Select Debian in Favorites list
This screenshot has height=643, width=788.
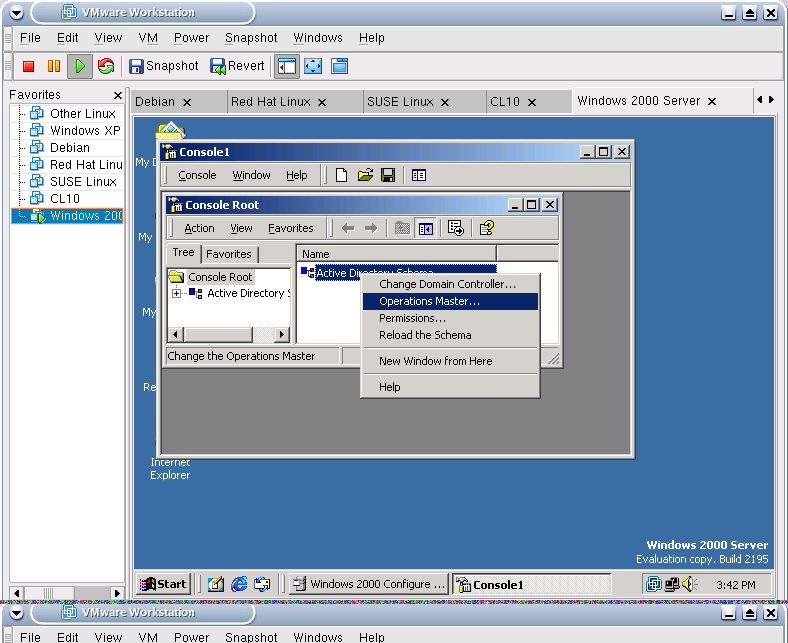(x=70, y=148)
